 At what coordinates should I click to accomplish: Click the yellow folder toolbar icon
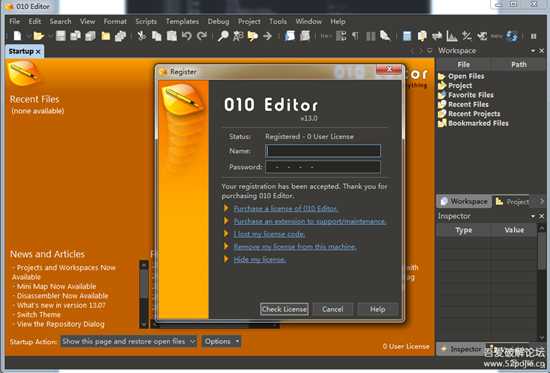[106, 36]
